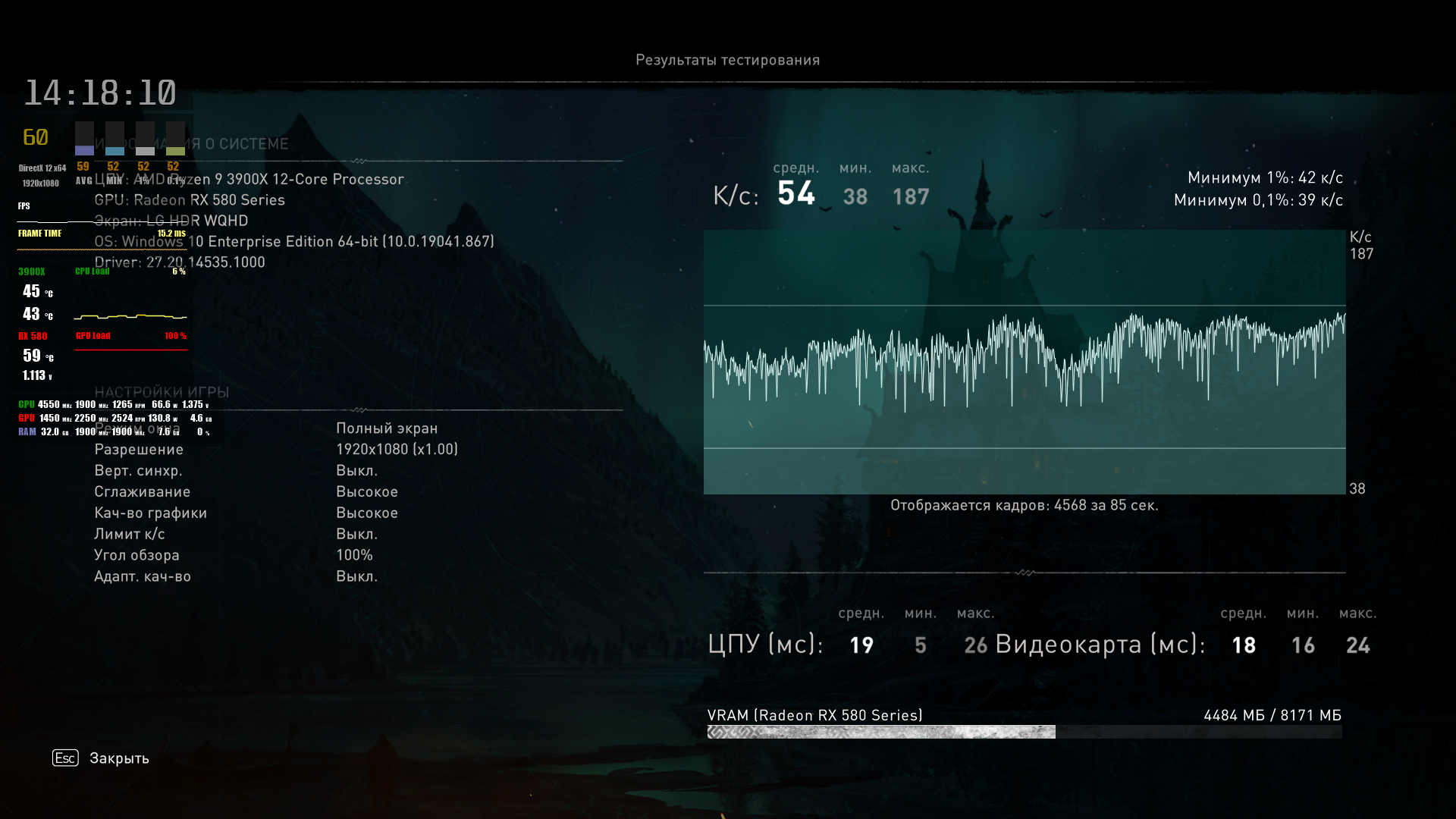Click the НАСТРОЙКИ ИГРЫ section header
The image size is (1456, 819).
[162, 392]
